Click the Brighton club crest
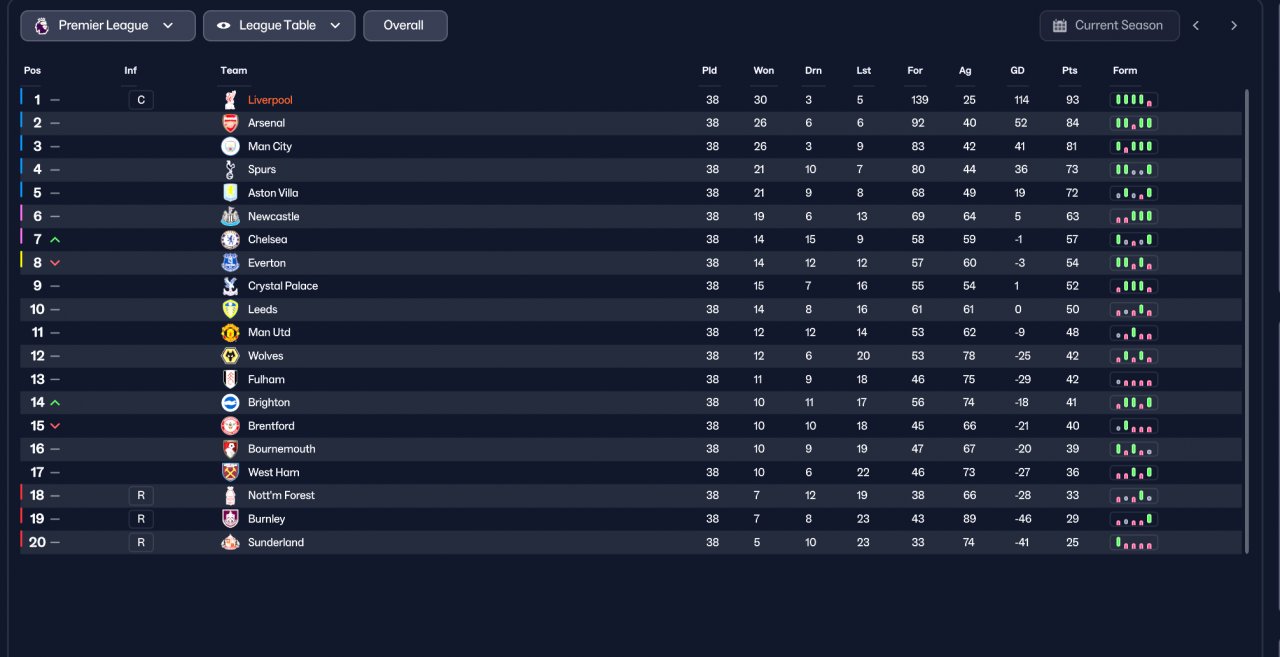The width and height of the screenshot is (1280, 657). pos(230,402)
